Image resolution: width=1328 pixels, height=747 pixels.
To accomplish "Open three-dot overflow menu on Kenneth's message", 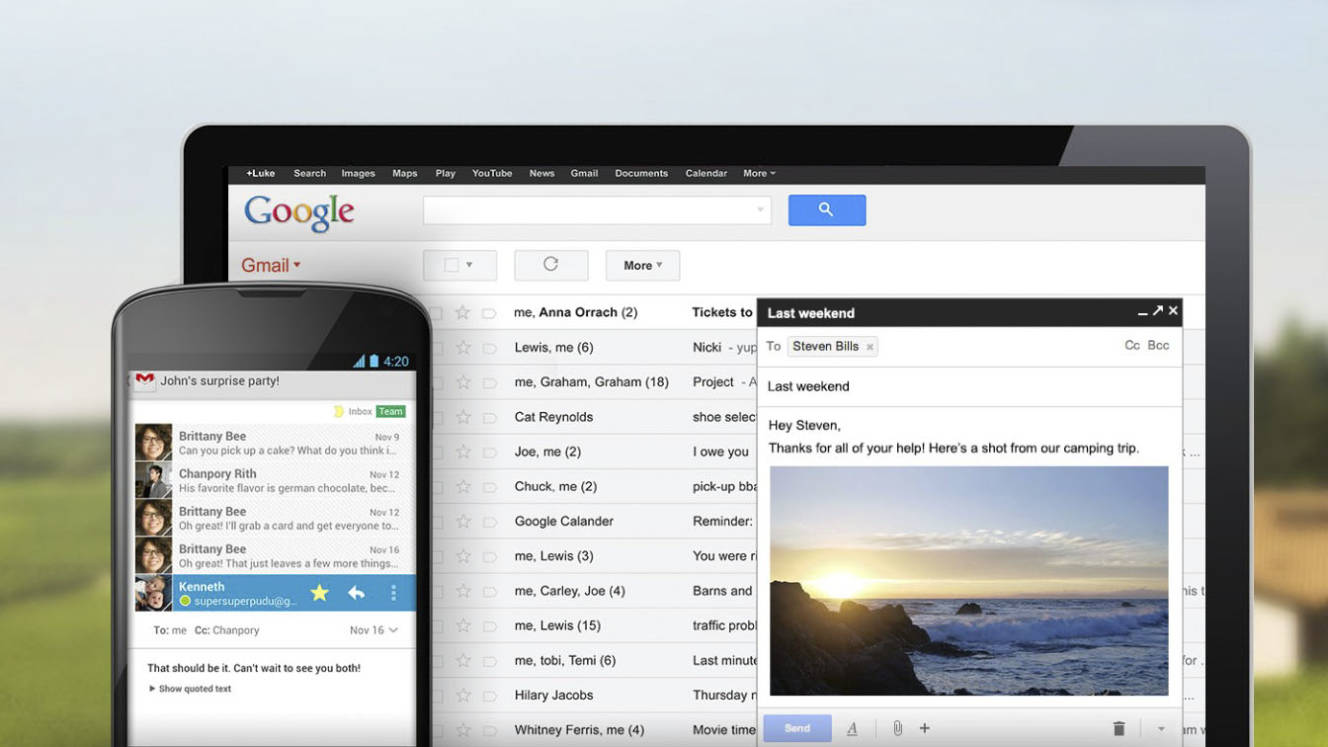I will [393, 593].
